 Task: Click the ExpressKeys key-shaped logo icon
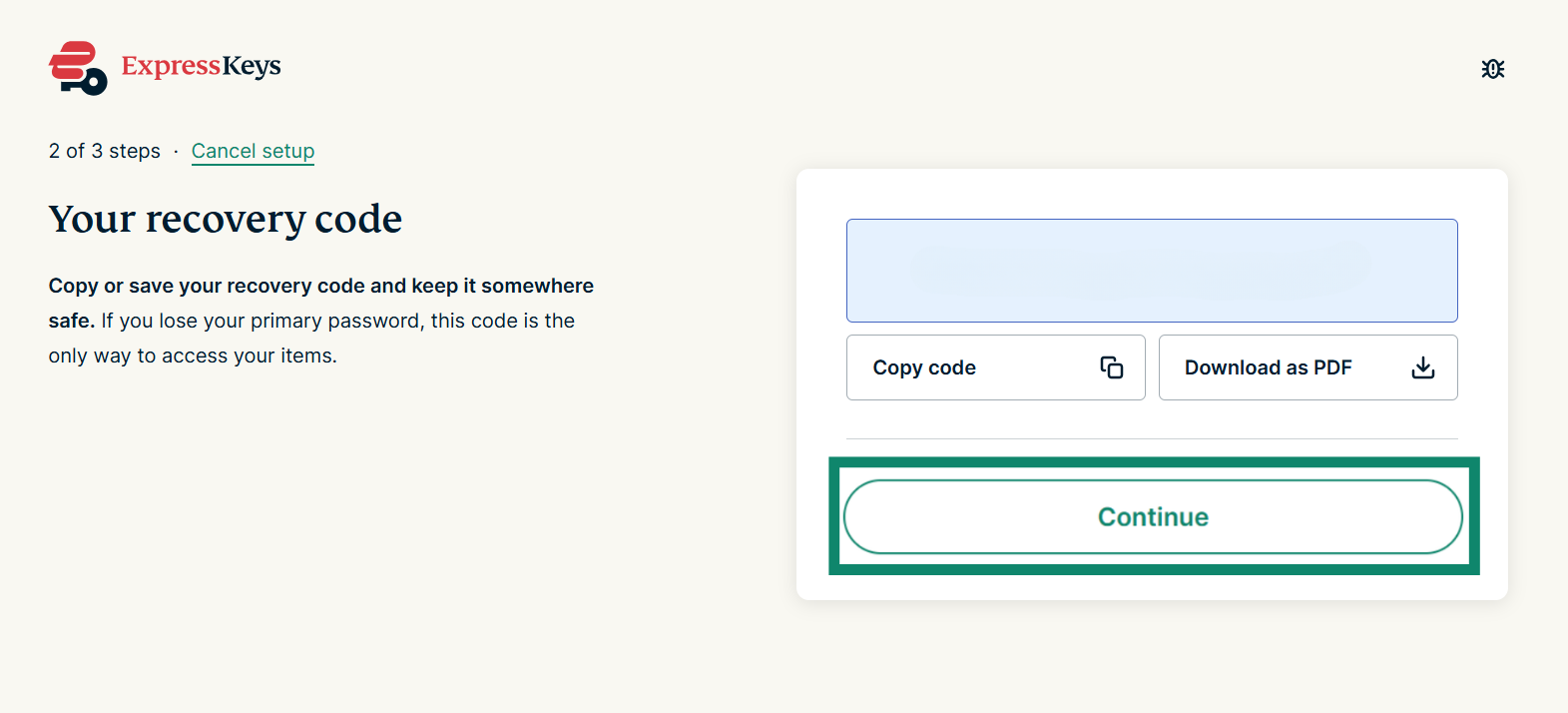click(78, 68)
